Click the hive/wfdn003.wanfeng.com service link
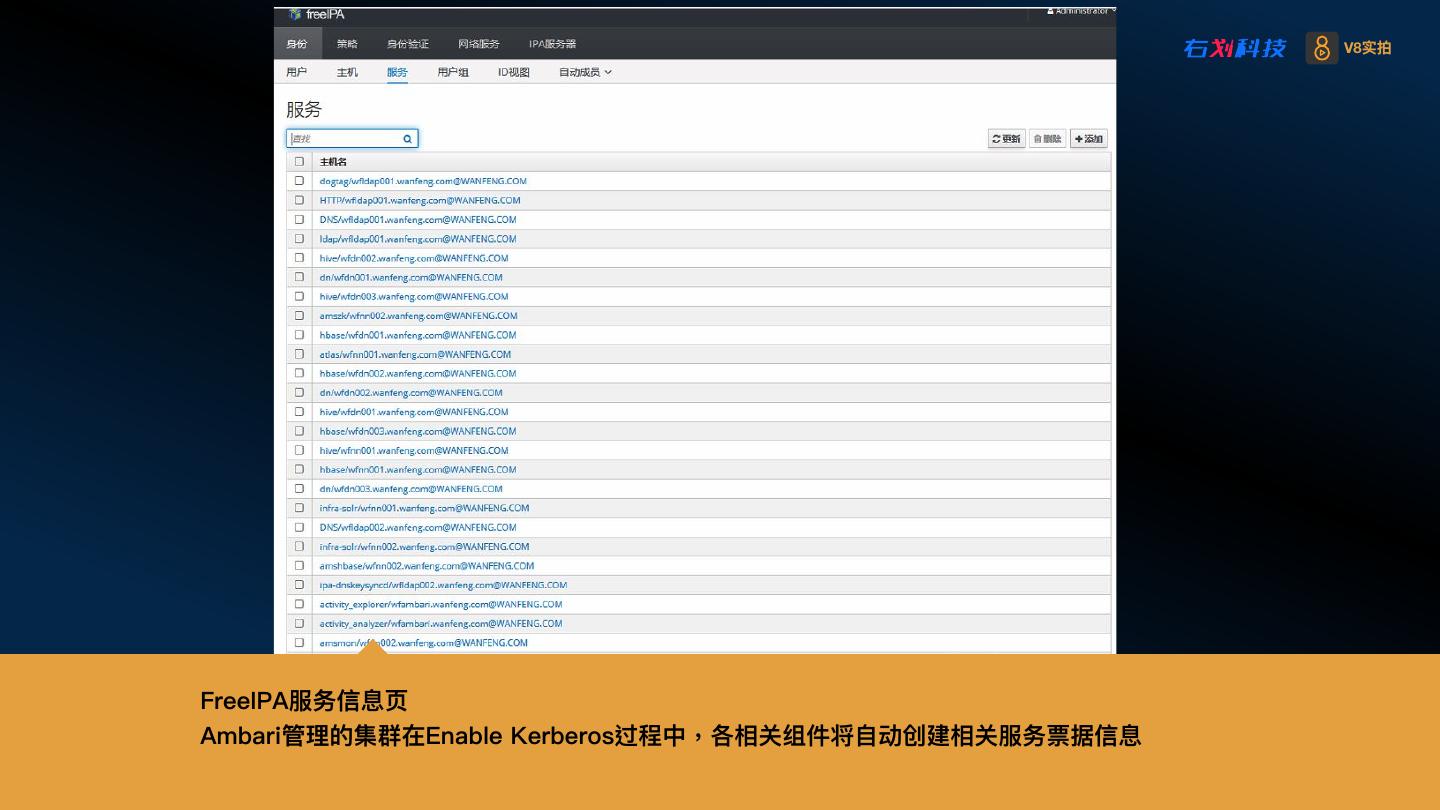Image resolution: width=1440 pixels, height=810 pixels. [414, 296]
